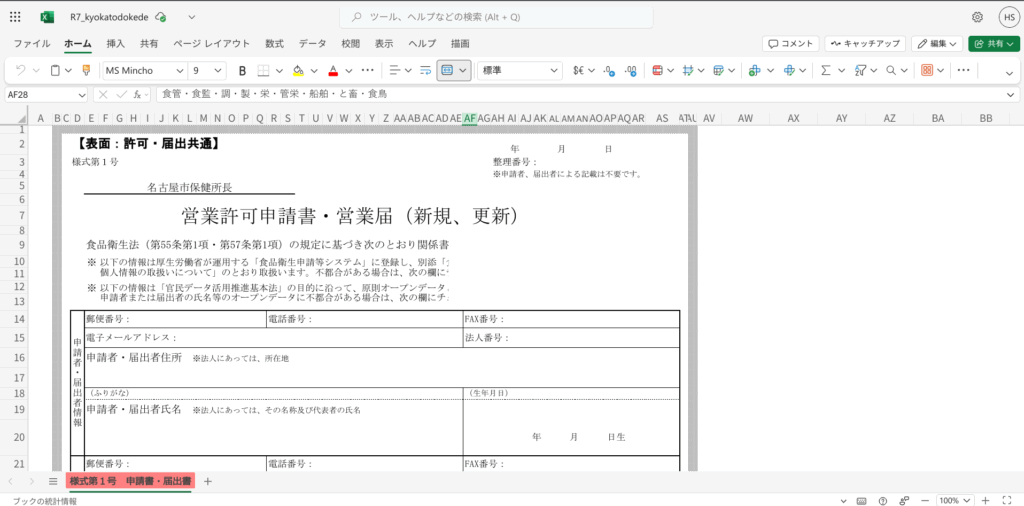The width and height of the screenshot is (1024, 506).
Task: Click the green 共有 button
Action: click(x=994, y=44)
